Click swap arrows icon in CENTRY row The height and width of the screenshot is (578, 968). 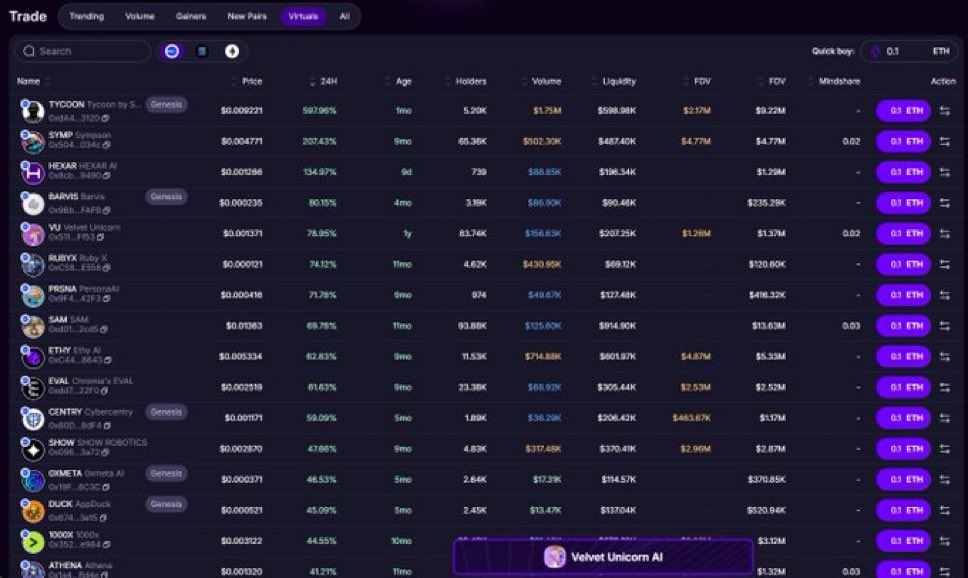point(945,418)
